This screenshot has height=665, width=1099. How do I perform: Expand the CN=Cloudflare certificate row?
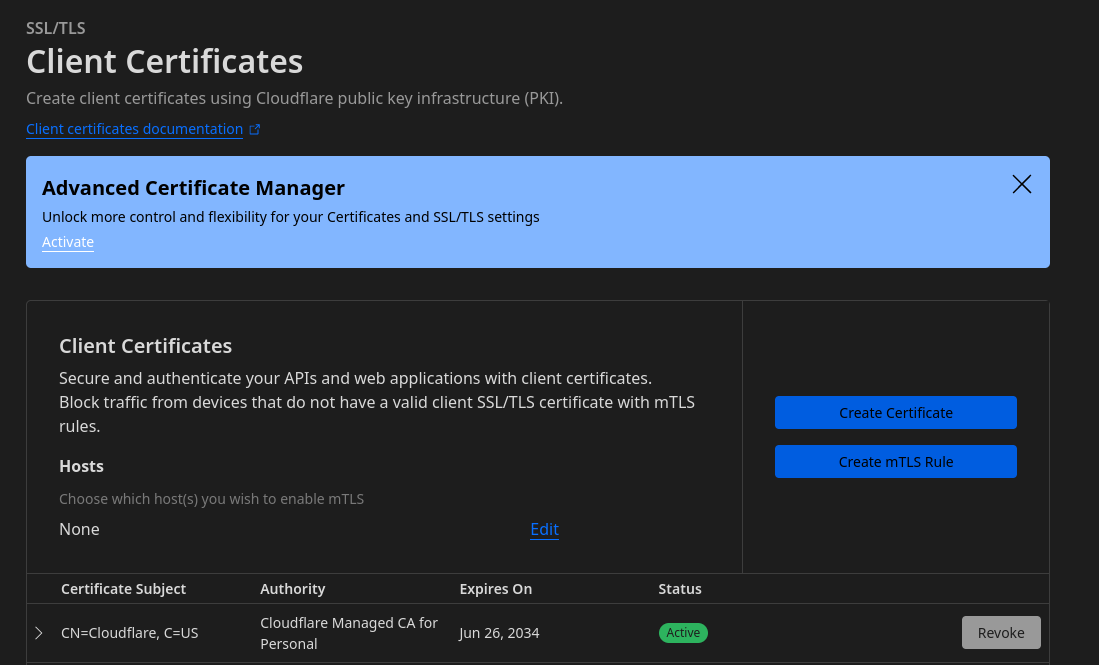[x=39, y=633]
